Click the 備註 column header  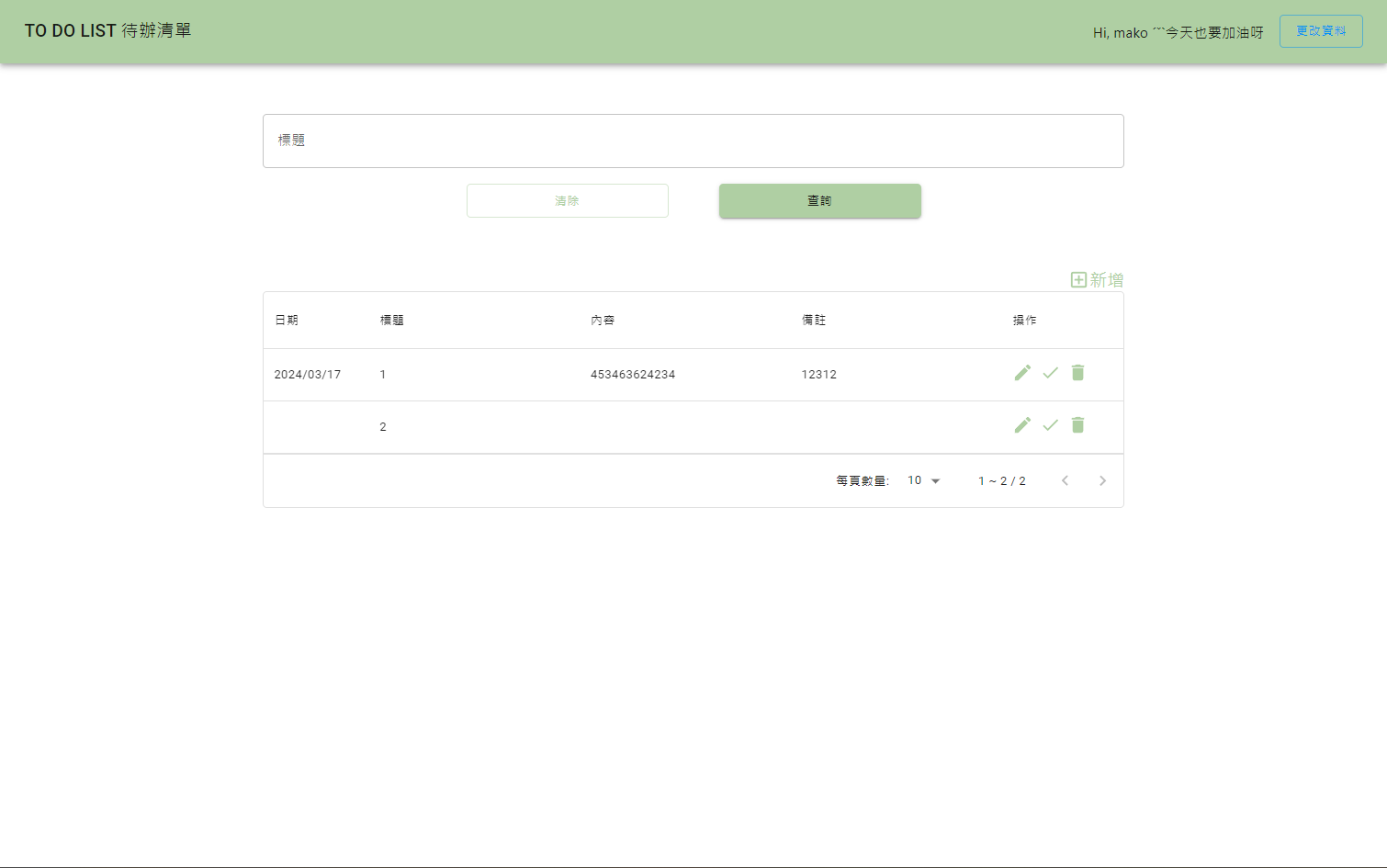[814, 321]
